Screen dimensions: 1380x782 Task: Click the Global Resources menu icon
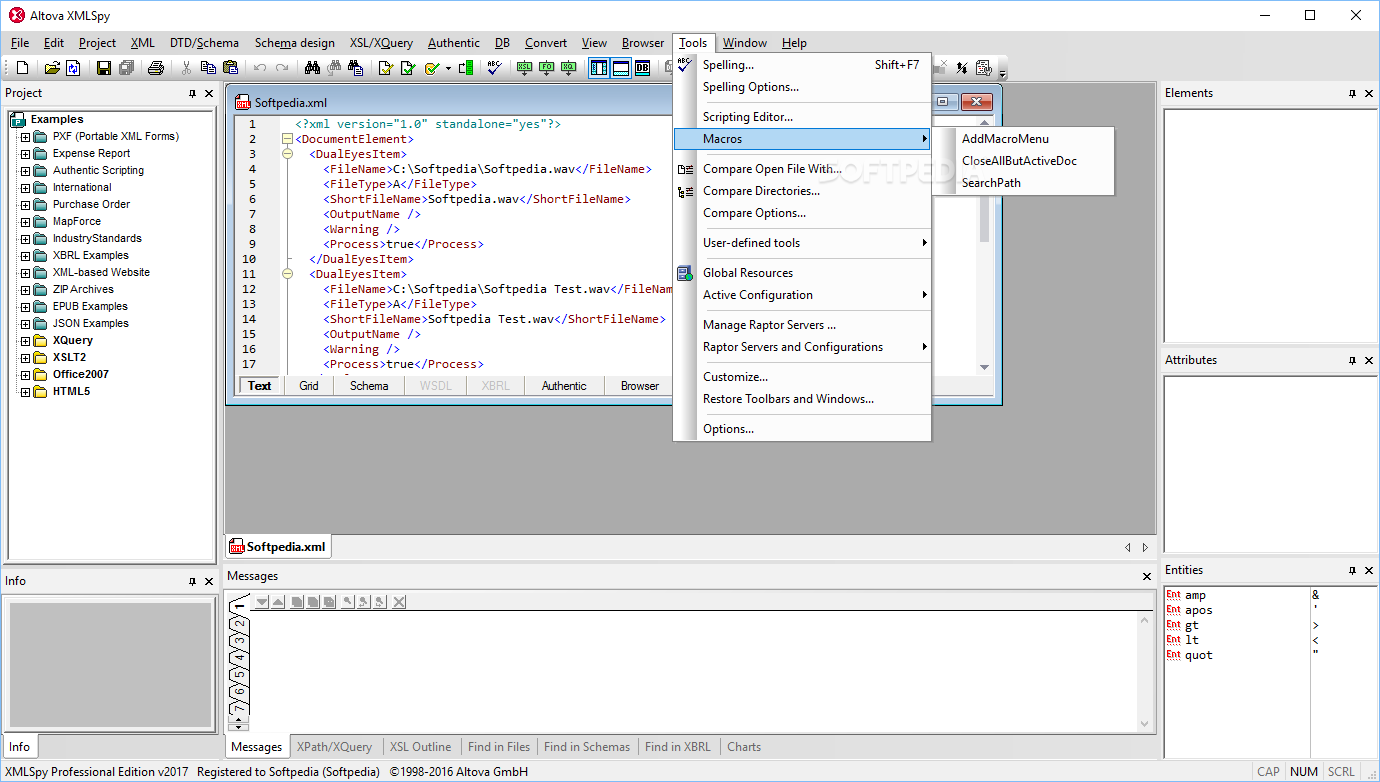tap(685, 273)
